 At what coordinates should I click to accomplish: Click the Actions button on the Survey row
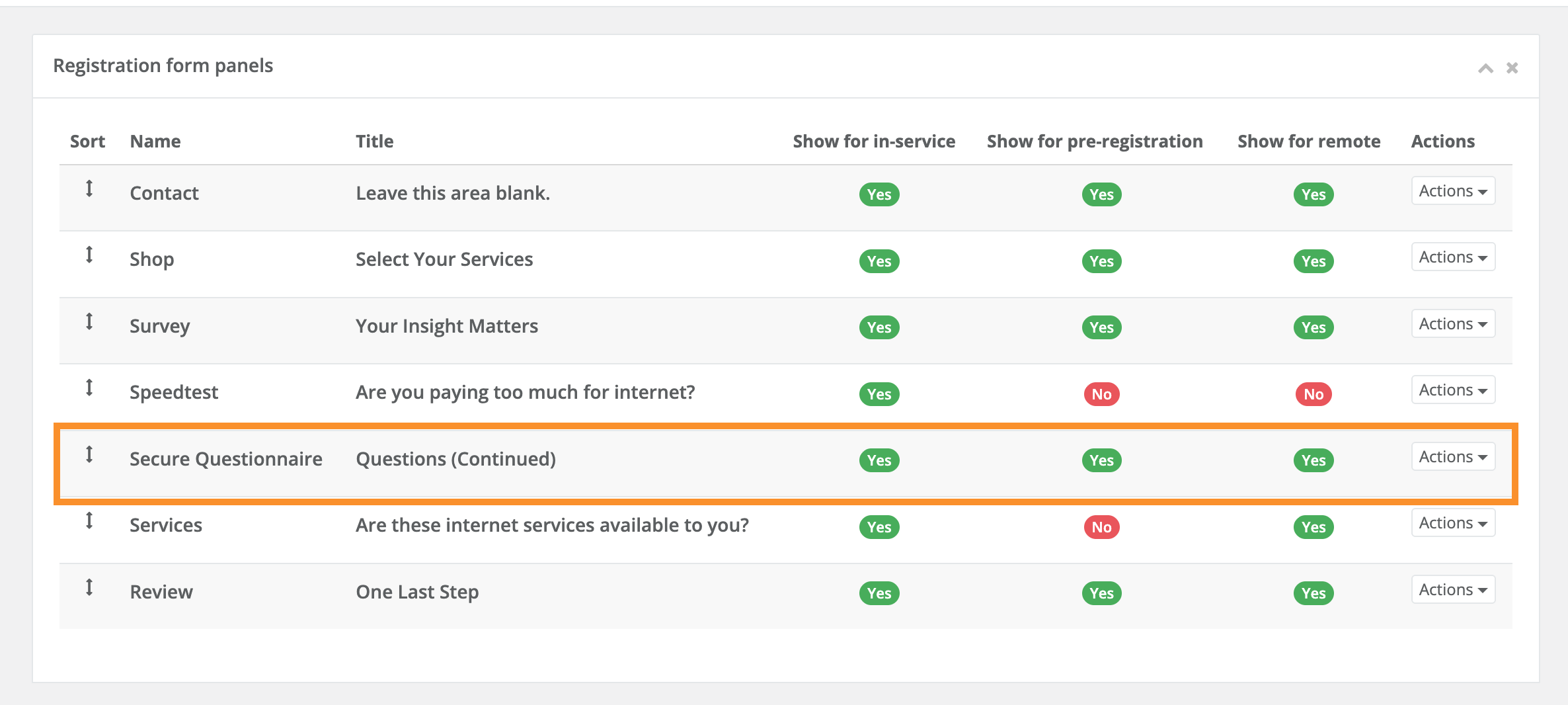[1453, 323]
